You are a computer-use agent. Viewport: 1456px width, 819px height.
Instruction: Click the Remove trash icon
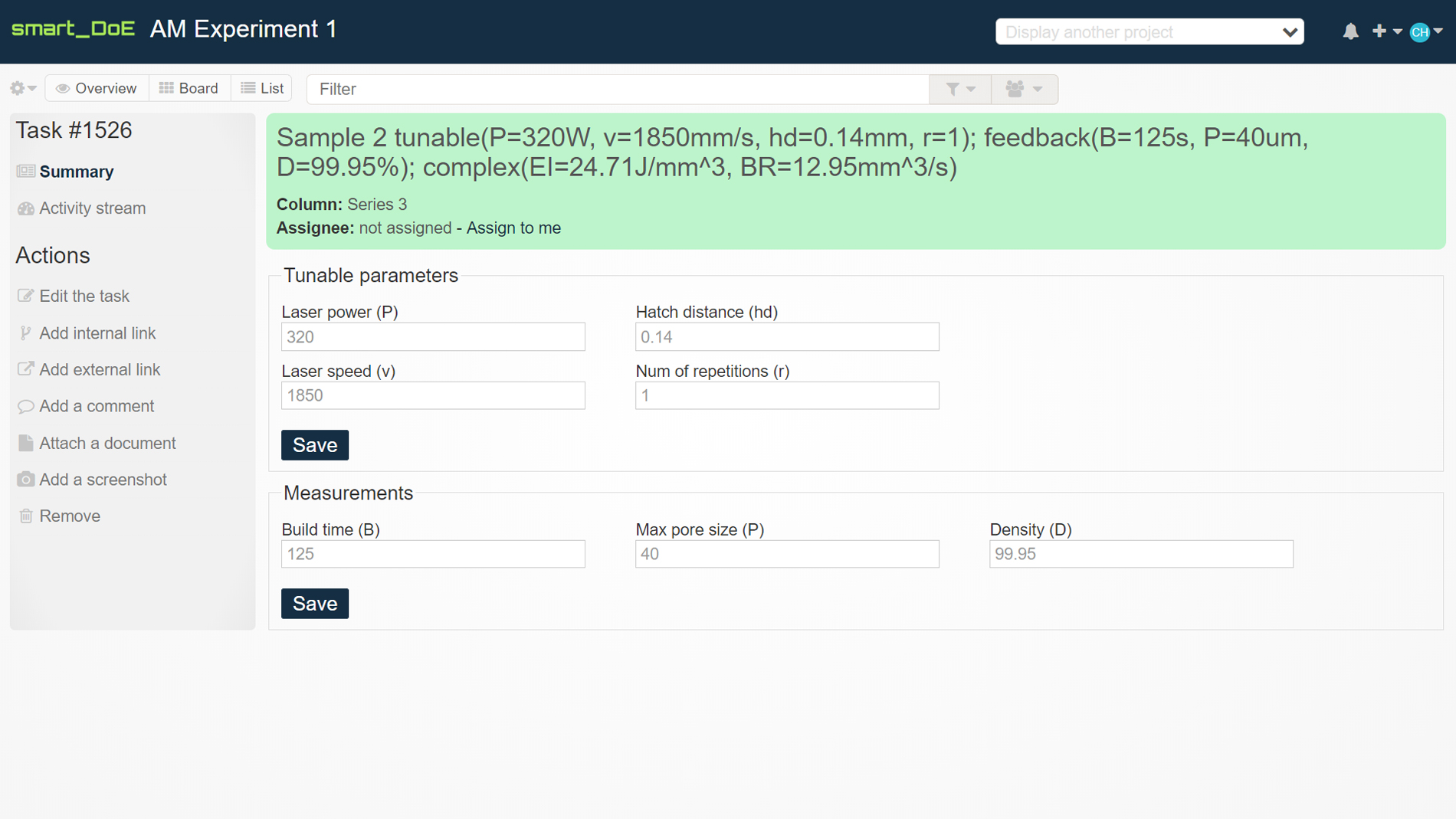coord(25,516)
